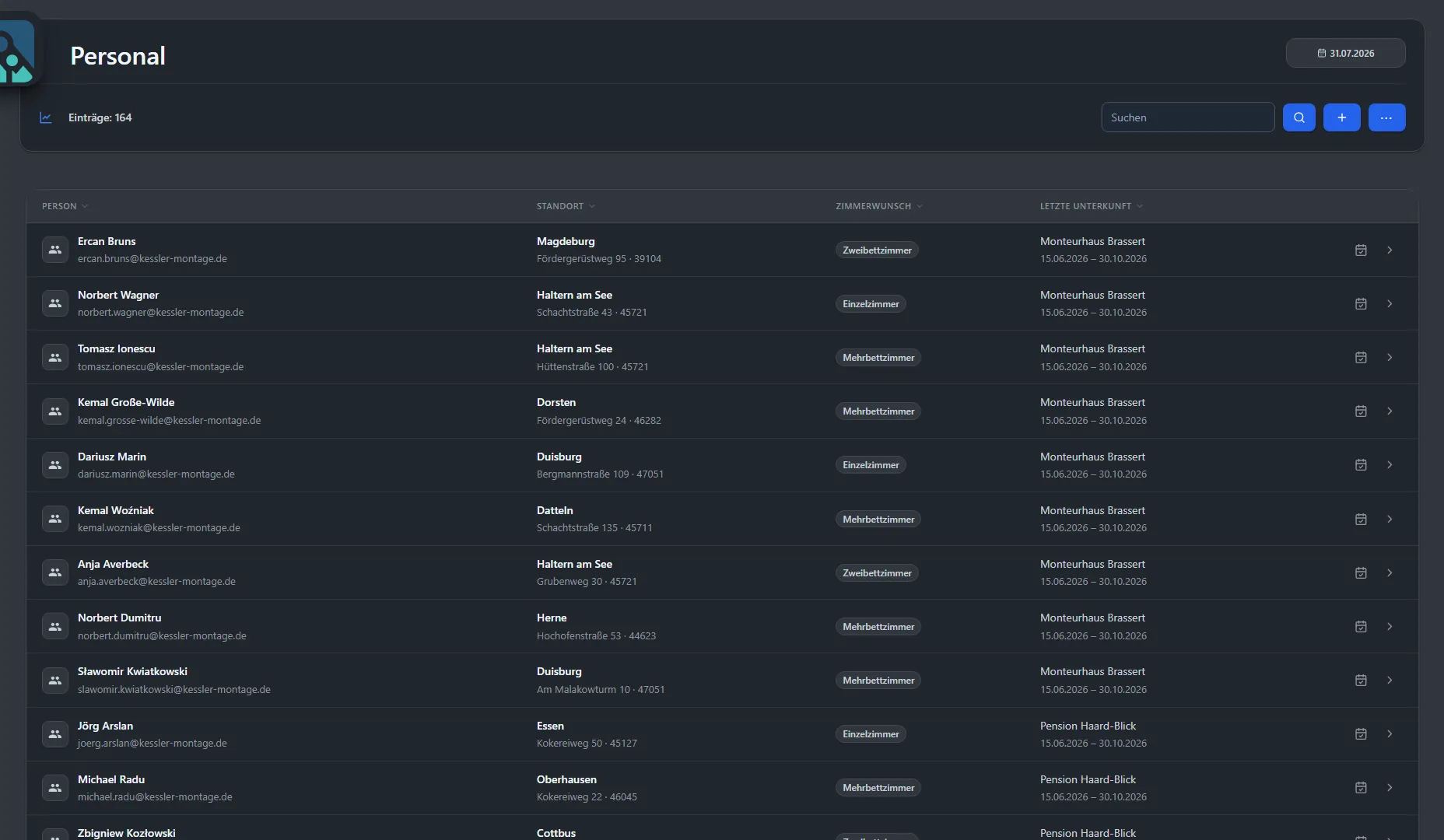Click the Magdeburg location text
This screenshot has height=840, width=1444.
pos(566,241)
